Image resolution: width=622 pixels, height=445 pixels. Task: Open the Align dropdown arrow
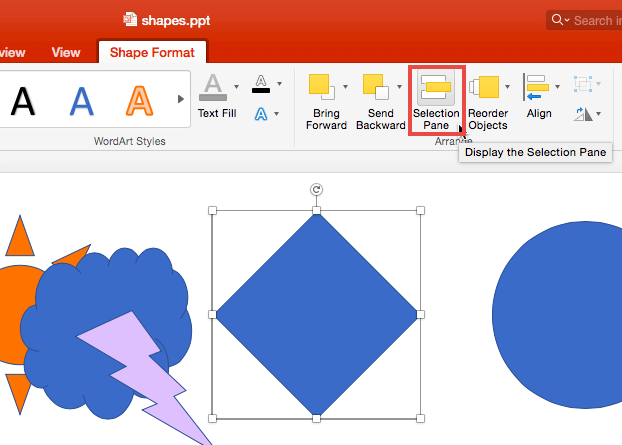coord(558,86)
